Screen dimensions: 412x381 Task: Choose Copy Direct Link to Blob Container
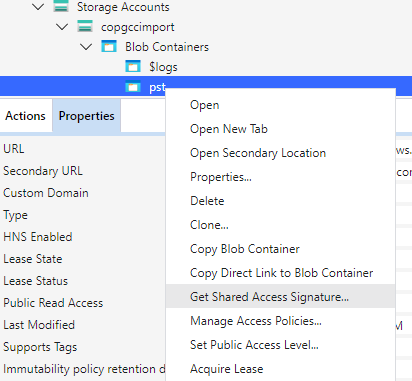[x=280, y=273]
